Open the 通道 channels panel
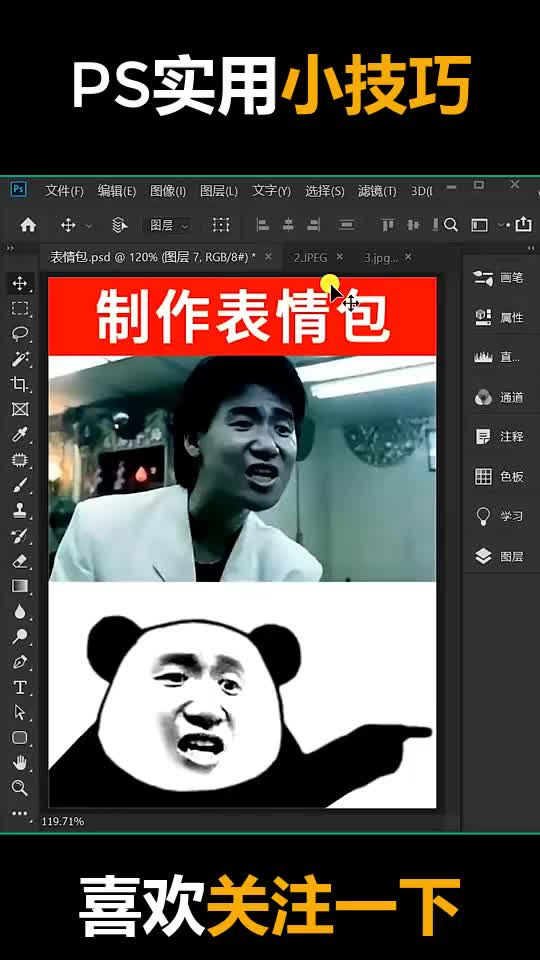540x960 pixels. click(x=499, y=397)
